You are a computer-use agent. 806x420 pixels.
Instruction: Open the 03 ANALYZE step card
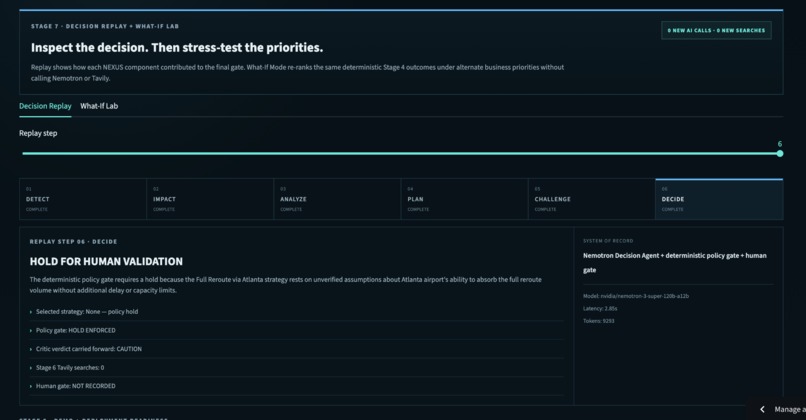point(337,199)
